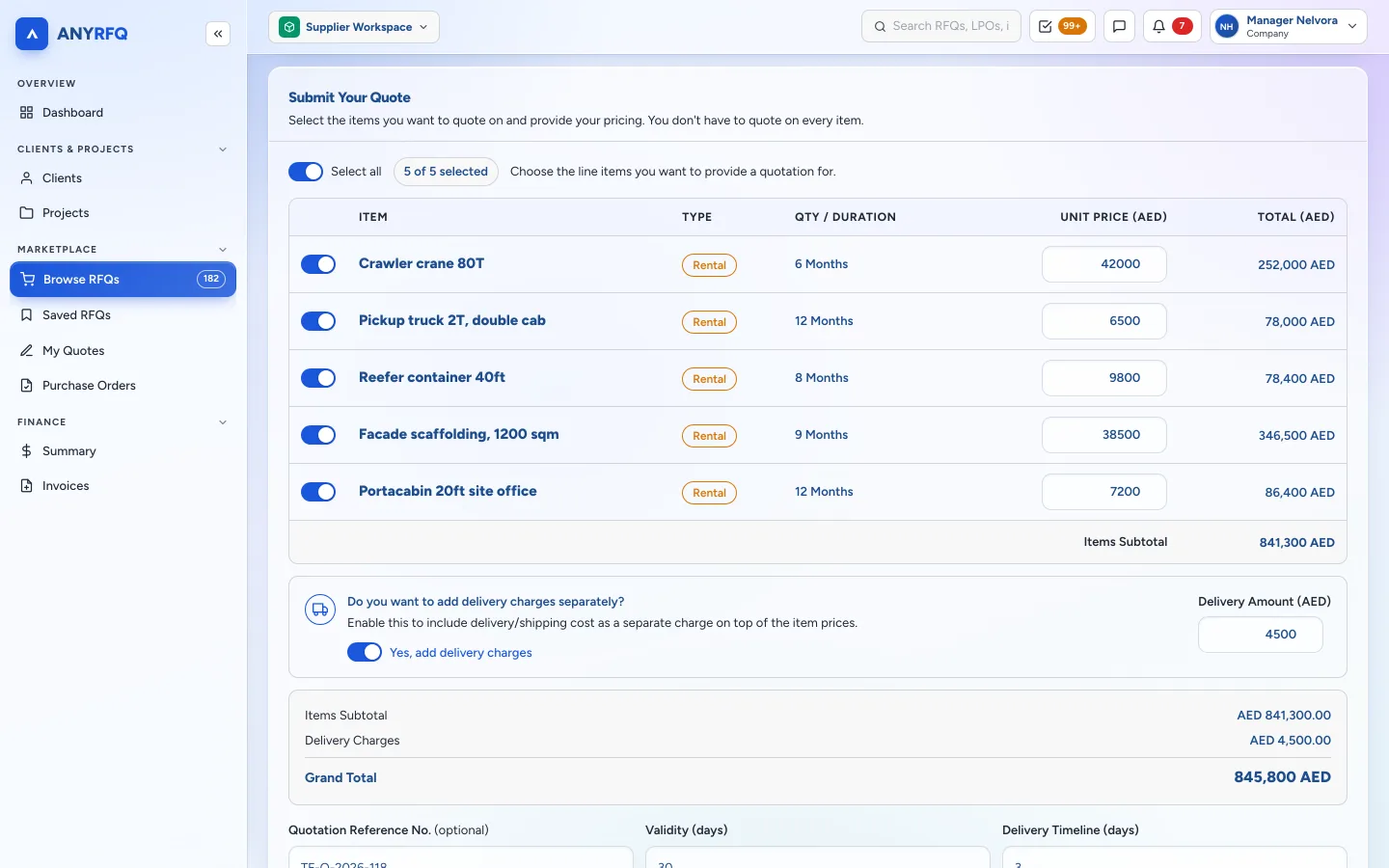Click the Search RFQs field
The image size is (1389, 868).
click(x=941, y=27)
